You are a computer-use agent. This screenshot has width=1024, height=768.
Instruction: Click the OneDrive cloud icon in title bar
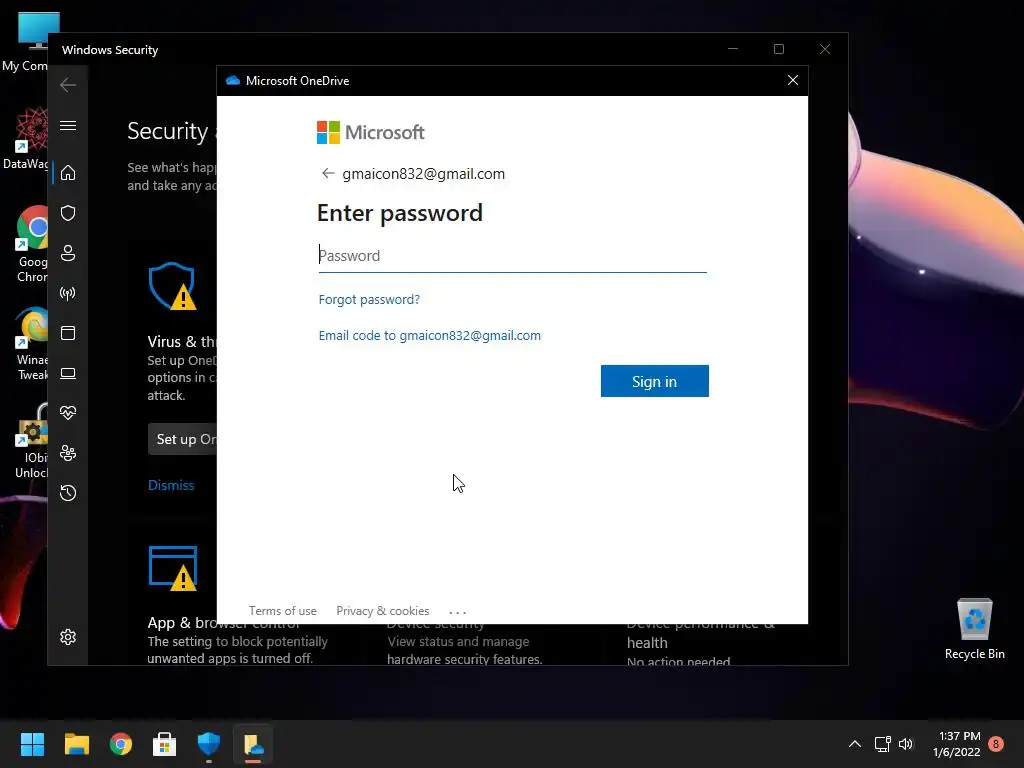coord(232,80)
